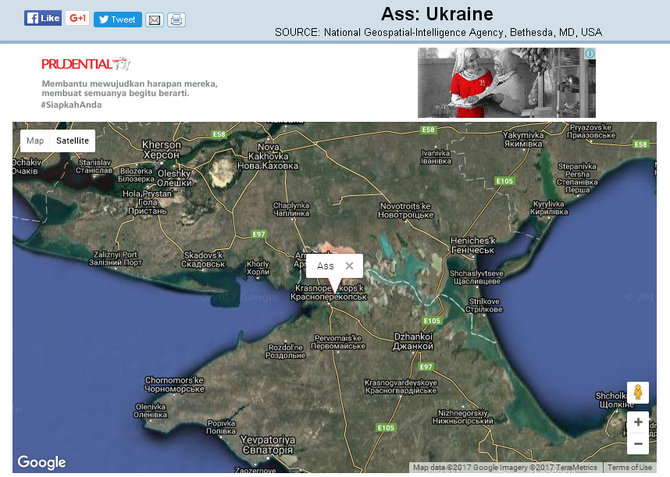
Task: Click the Popivka label
Action: 221,427
